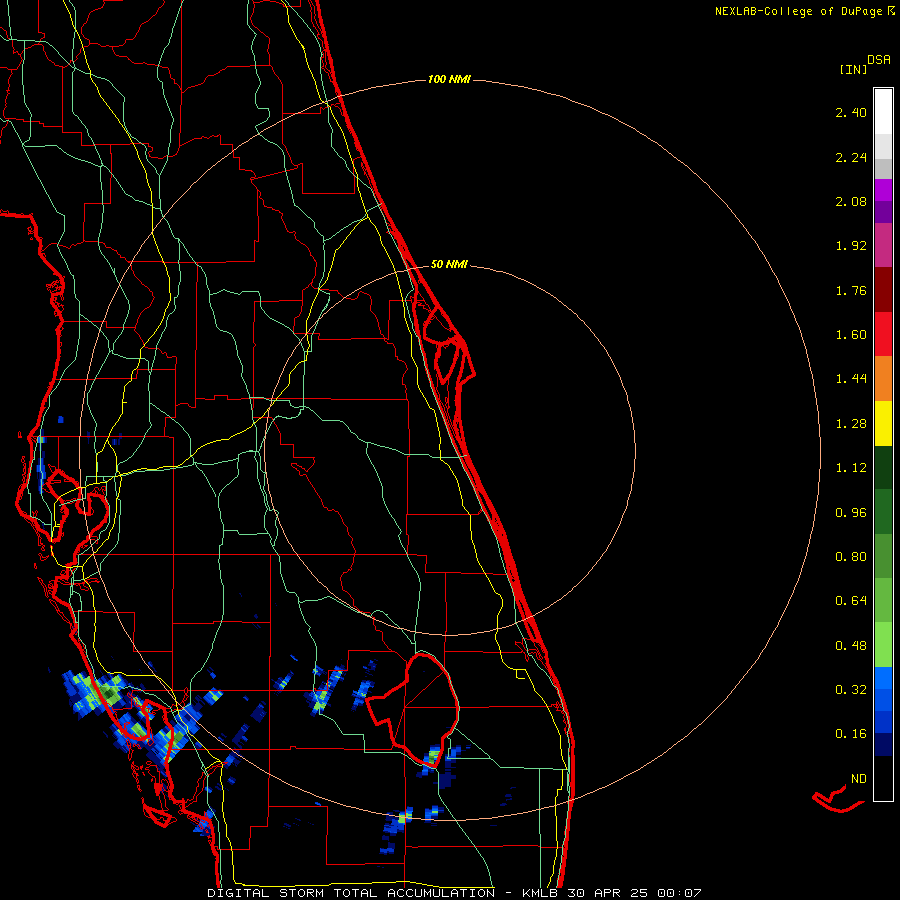
Task: Click the white swatch in color scale
Action: pos(883,112)
